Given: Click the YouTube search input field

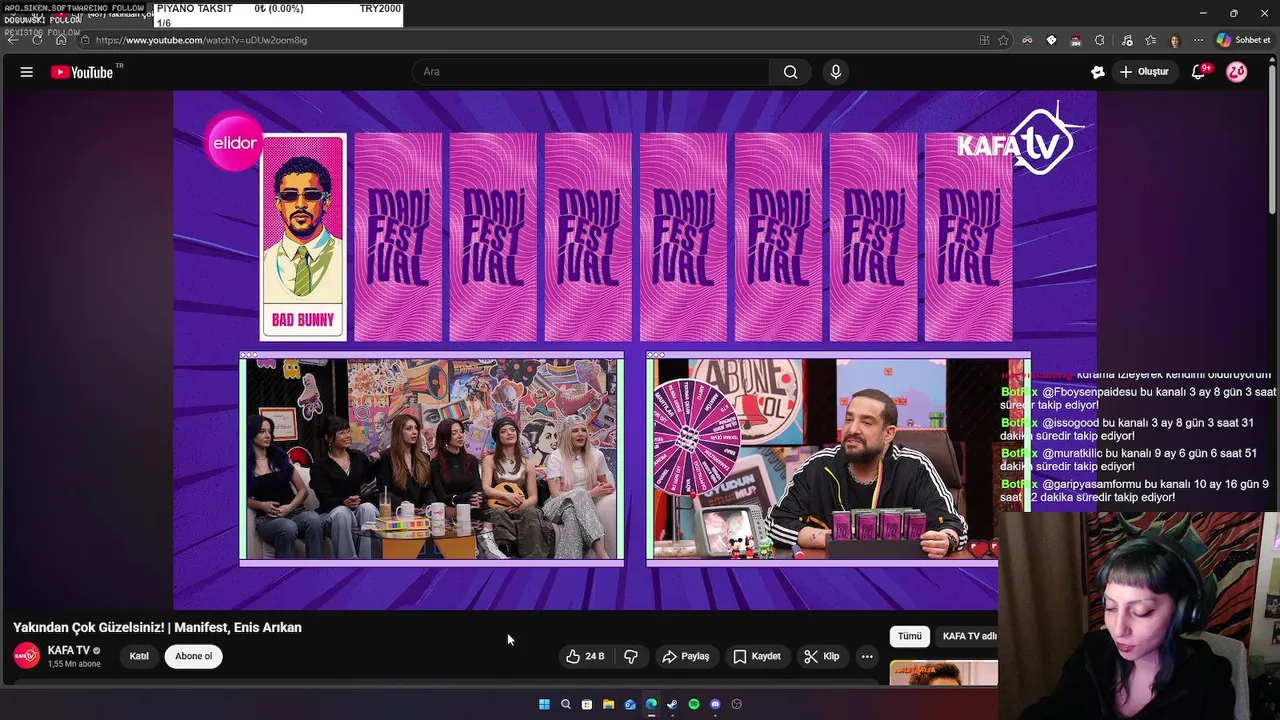Looking at the screenshot, I should pyautogui.click(x=590, y=72).
